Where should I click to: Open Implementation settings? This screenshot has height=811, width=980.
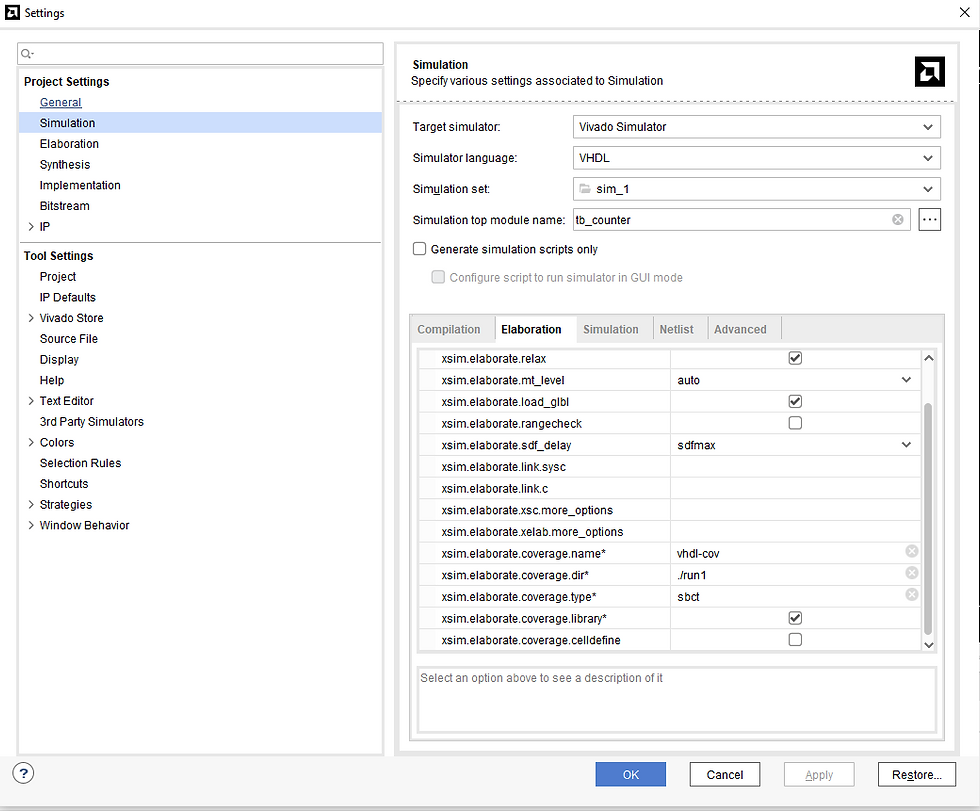click(x=80, y=185)
